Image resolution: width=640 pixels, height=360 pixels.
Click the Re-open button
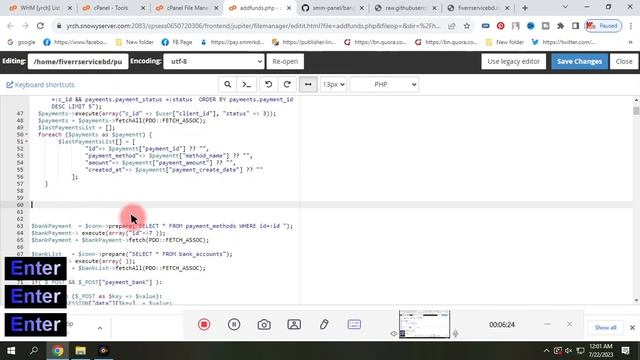point(285,62)
